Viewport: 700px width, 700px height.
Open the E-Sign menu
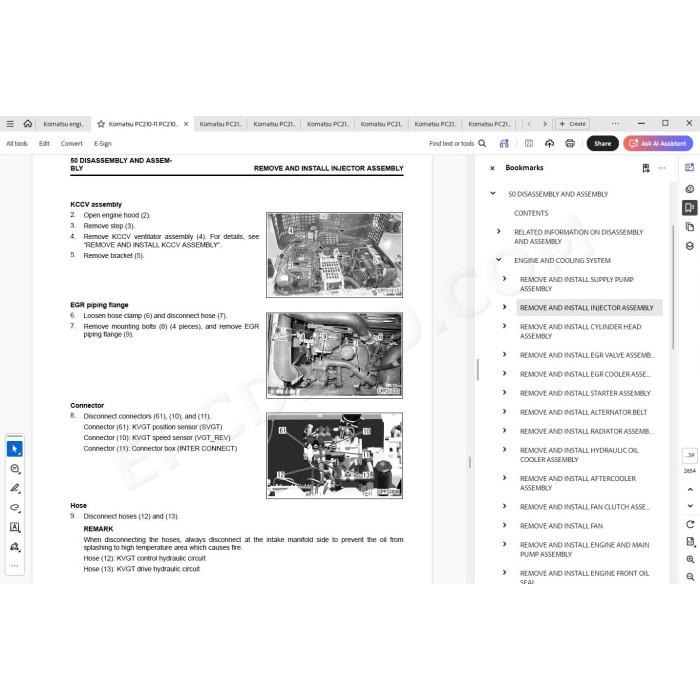click(x=103, y=143)
